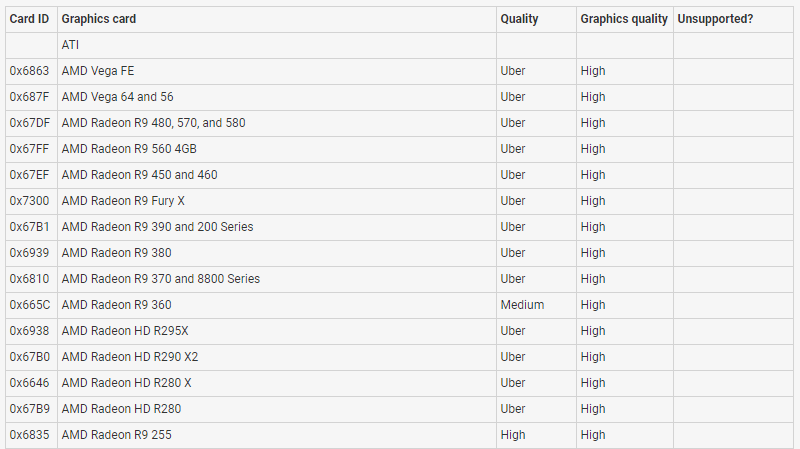800x449 pixels.
Task: Click the Unsupported? column header
Action: (x=715, y=19)
